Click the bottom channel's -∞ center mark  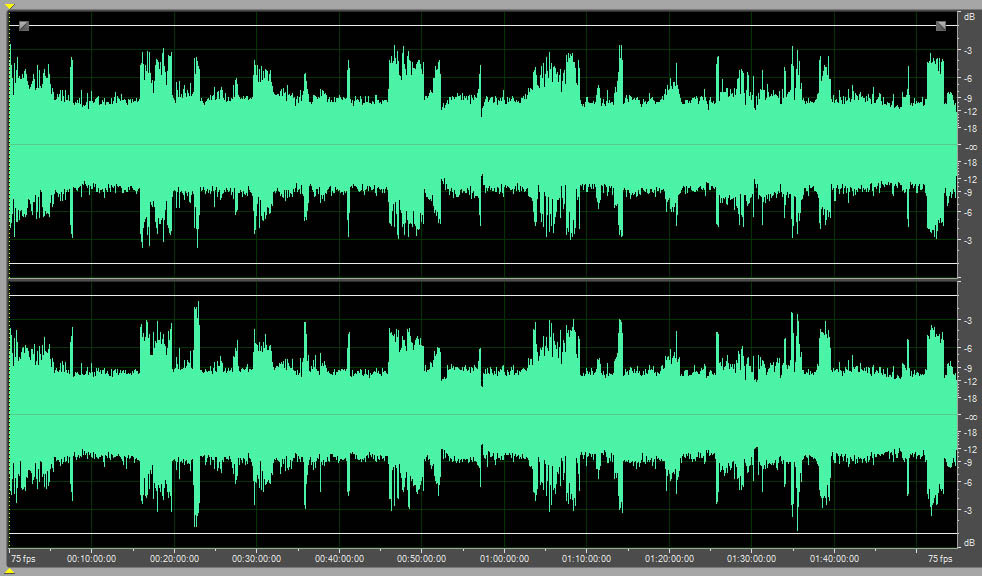(969, 416)
